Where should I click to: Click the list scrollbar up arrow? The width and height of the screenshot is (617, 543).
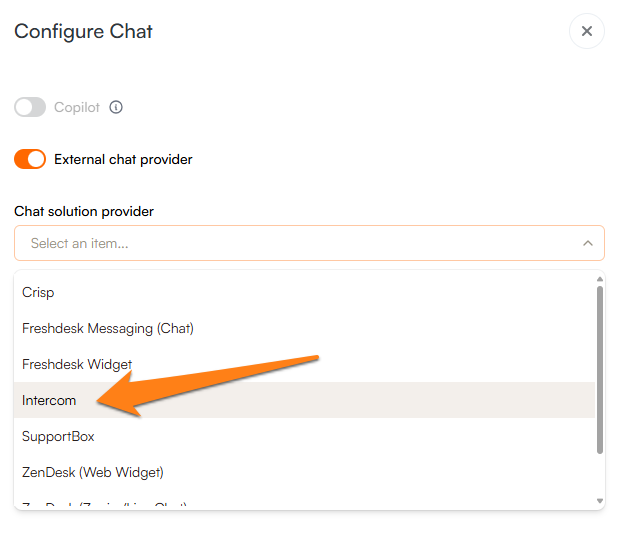[600, 279]
